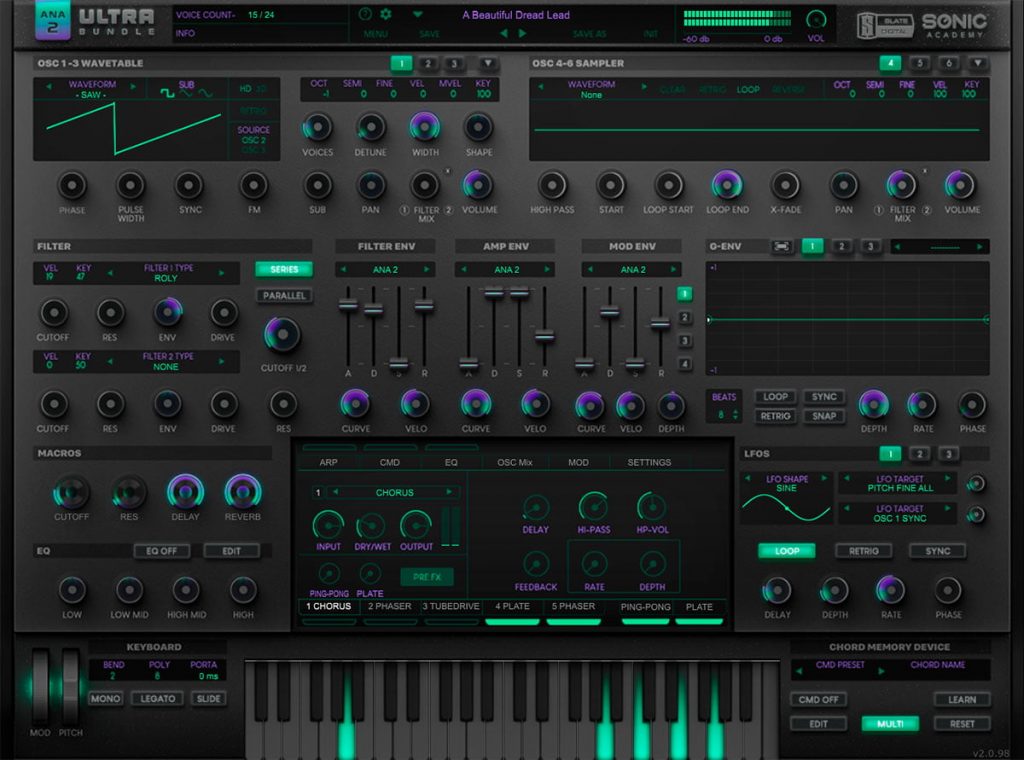Click Filter 1 Type next arrow
Viewport: 1024px width, 760px height.
coord(222,273)
